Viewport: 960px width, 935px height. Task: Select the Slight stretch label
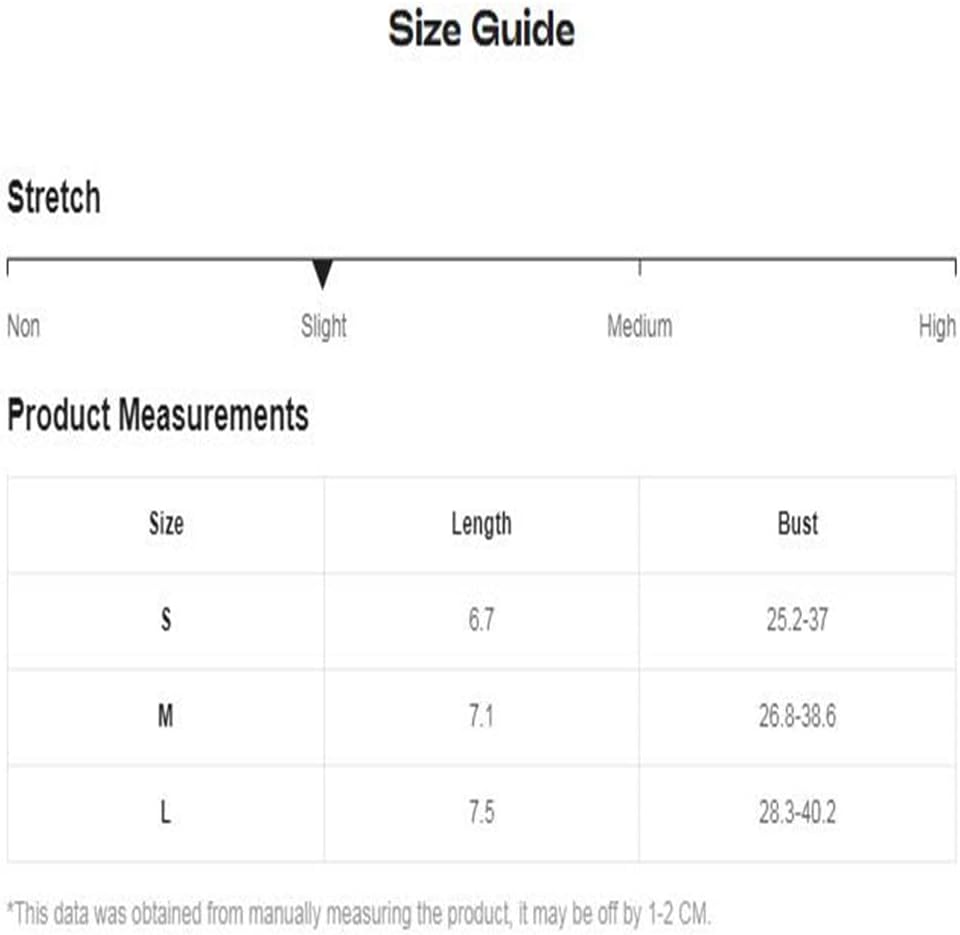(323, 326)
